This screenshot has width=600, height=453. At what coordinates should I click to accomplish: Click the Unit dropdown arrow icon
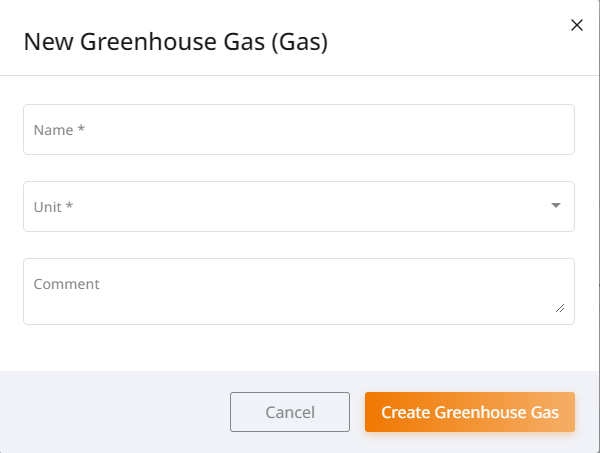point(556,206)
